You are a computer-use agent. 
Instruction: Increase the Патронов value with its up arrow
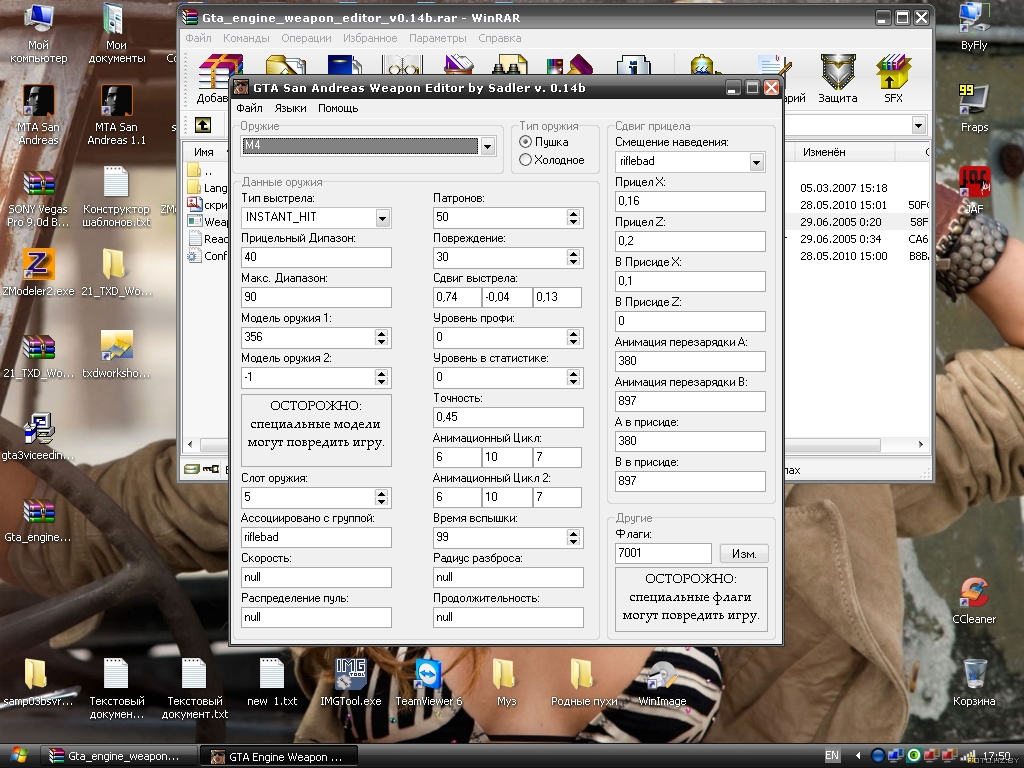pyautogui.click(x=573, y=213)
